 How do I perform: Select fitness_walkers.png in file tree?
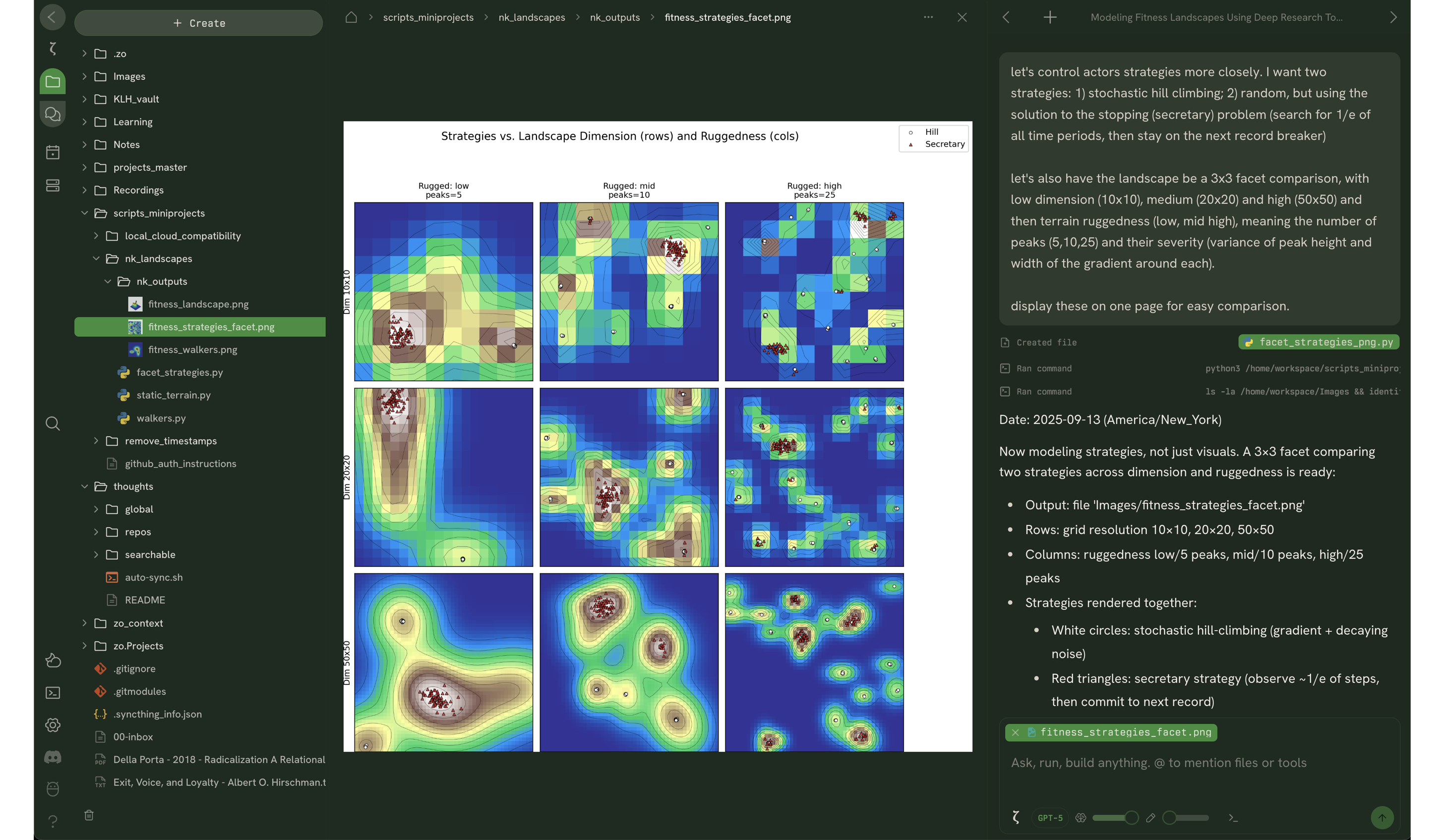[x=193, y=349]
